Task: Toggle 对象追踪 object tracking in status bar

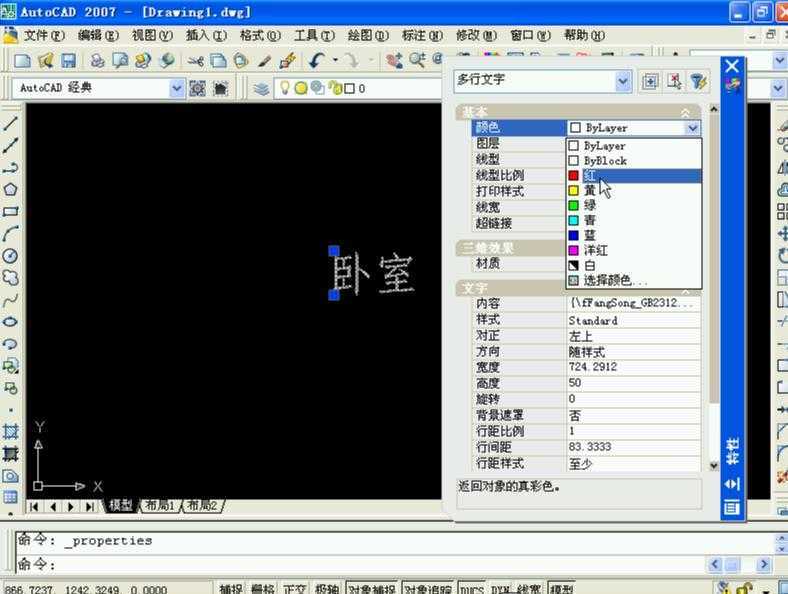Action: click(428, 588)
